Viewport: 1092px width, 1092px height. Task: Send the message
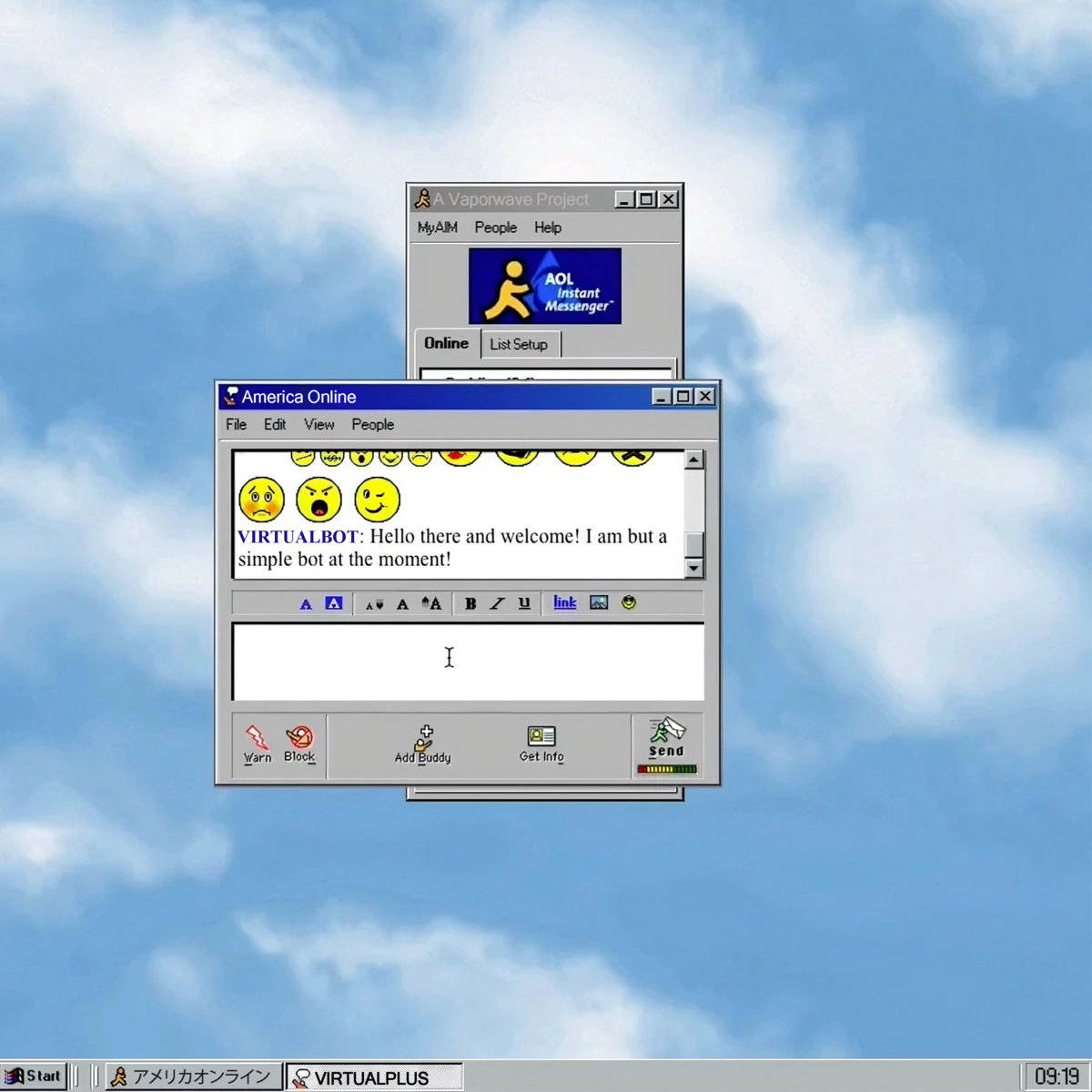tap(667, 737)
